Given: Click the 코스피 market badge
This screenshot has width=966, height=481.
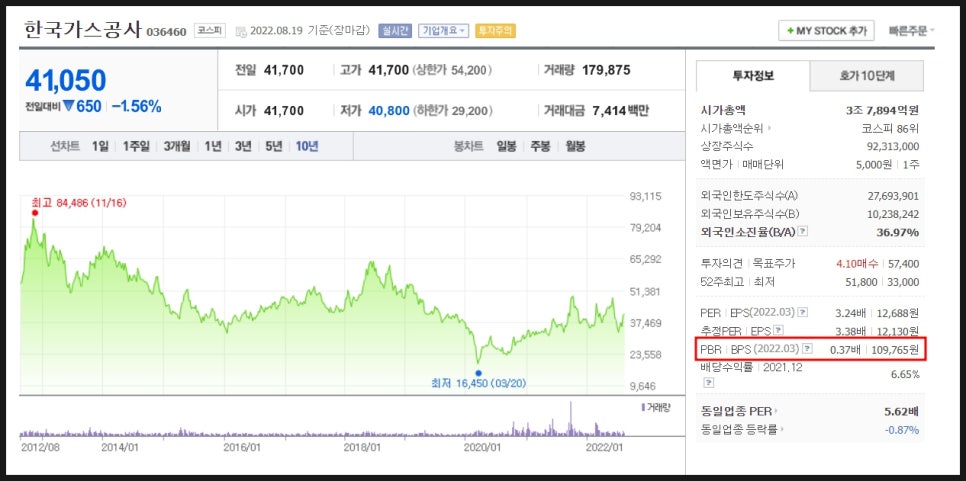Looking at the screenshot, I should pos(210,30).
